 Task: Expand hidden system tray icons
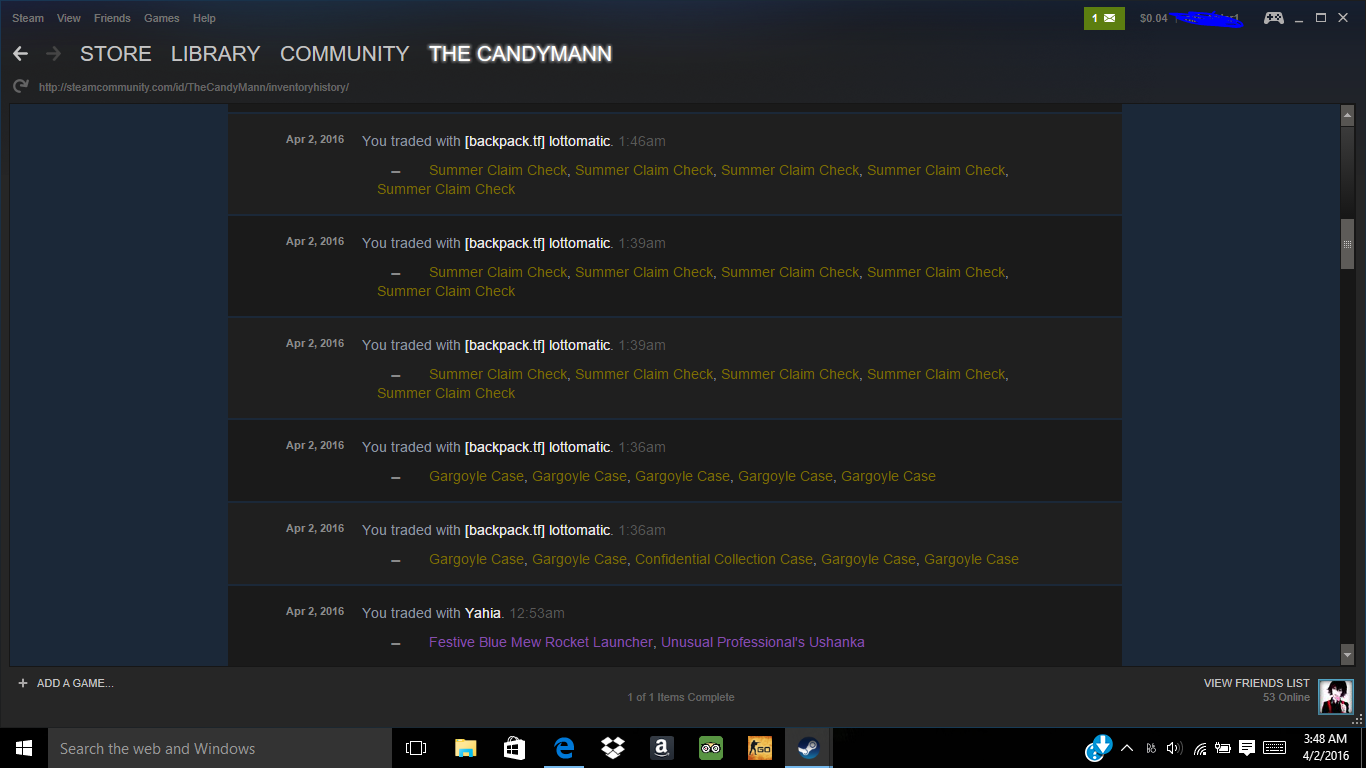1127,748
